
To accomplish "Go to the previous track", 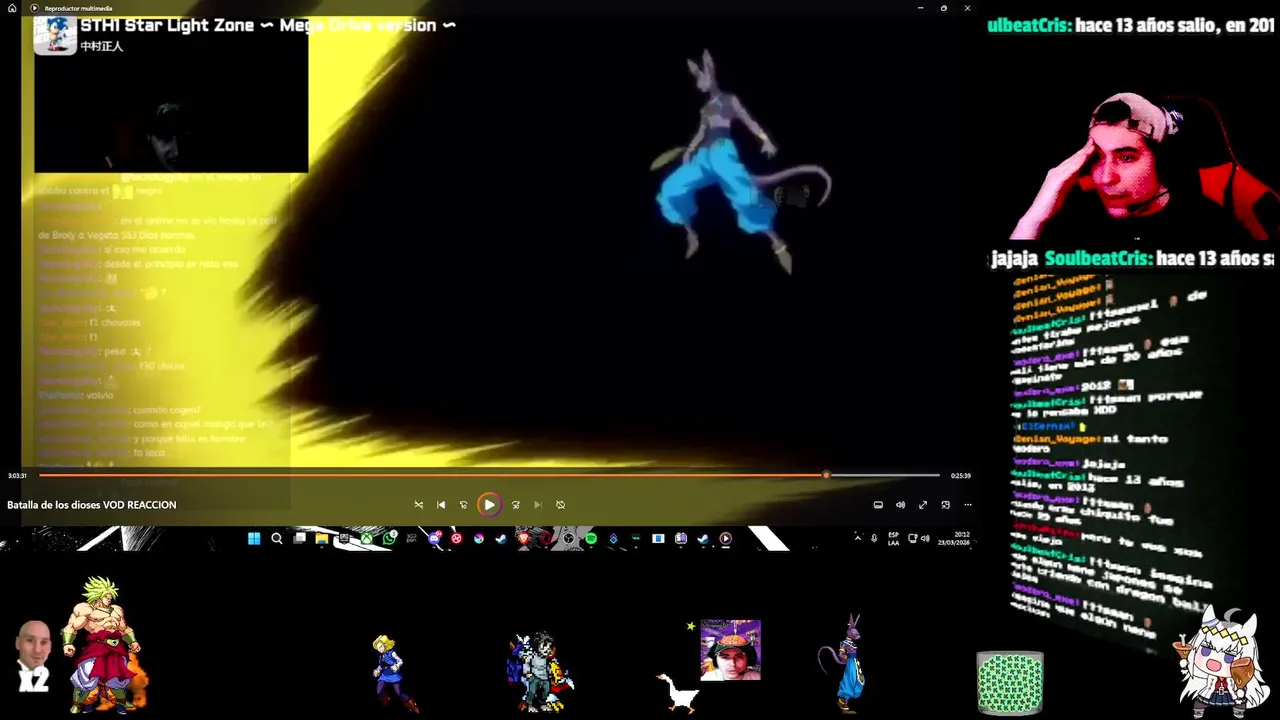I will [x=441, y=505].
